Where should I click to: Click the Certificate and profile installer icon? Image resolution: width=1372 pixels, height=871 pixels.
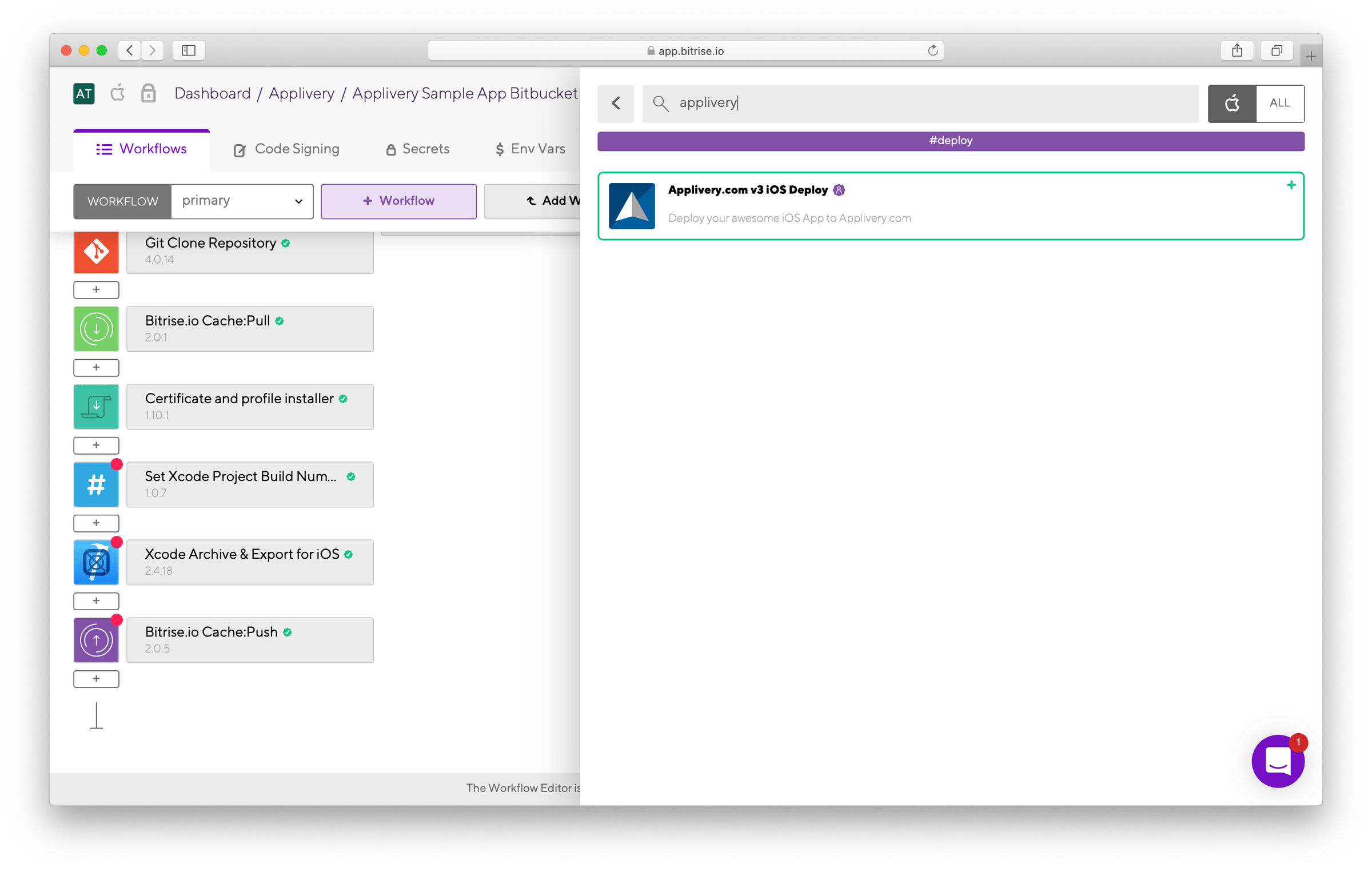(x=96, y=407)
